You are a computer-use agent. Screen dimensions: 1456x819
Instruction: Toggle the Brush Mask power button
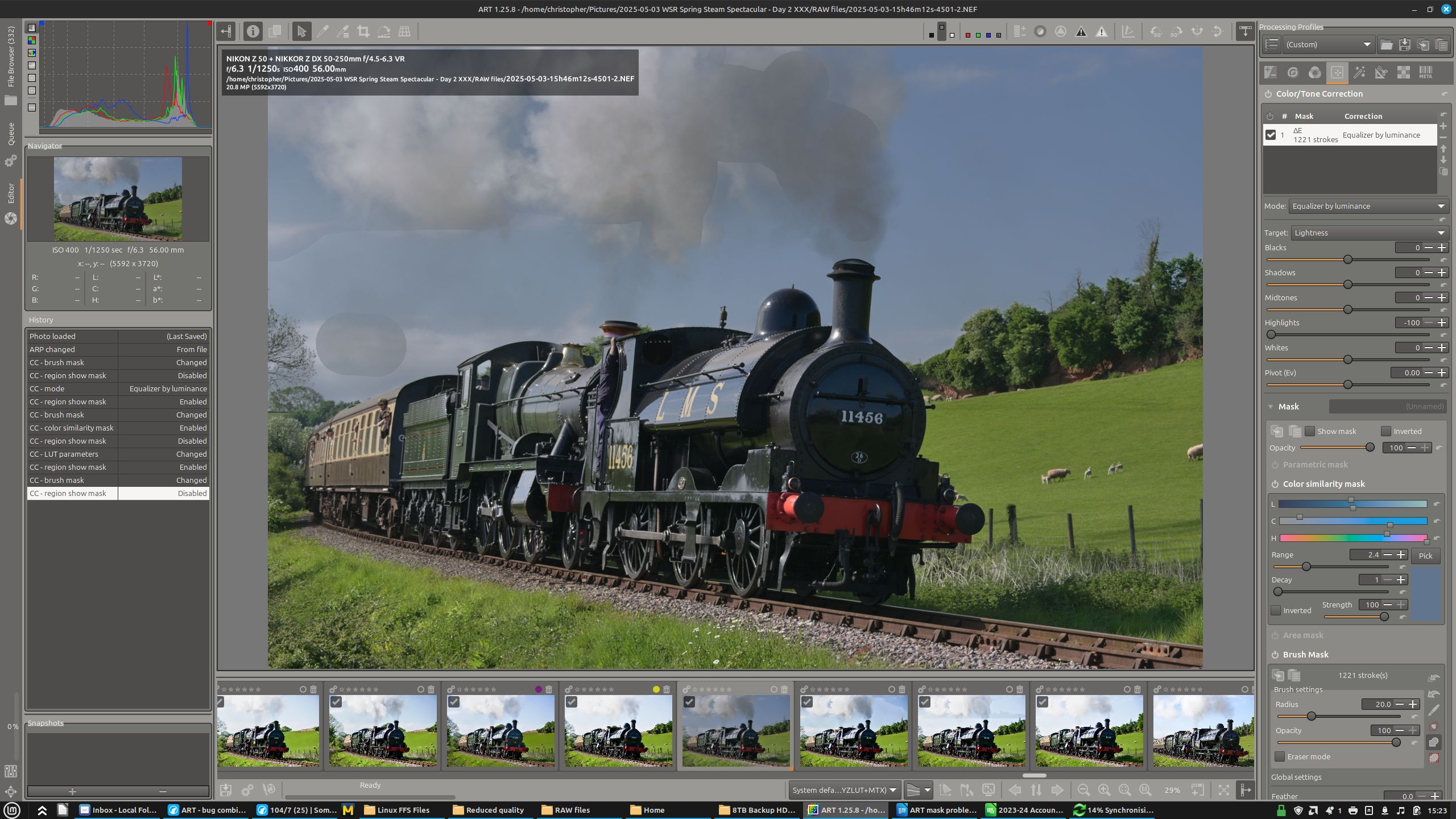(x=1275, y=655)
